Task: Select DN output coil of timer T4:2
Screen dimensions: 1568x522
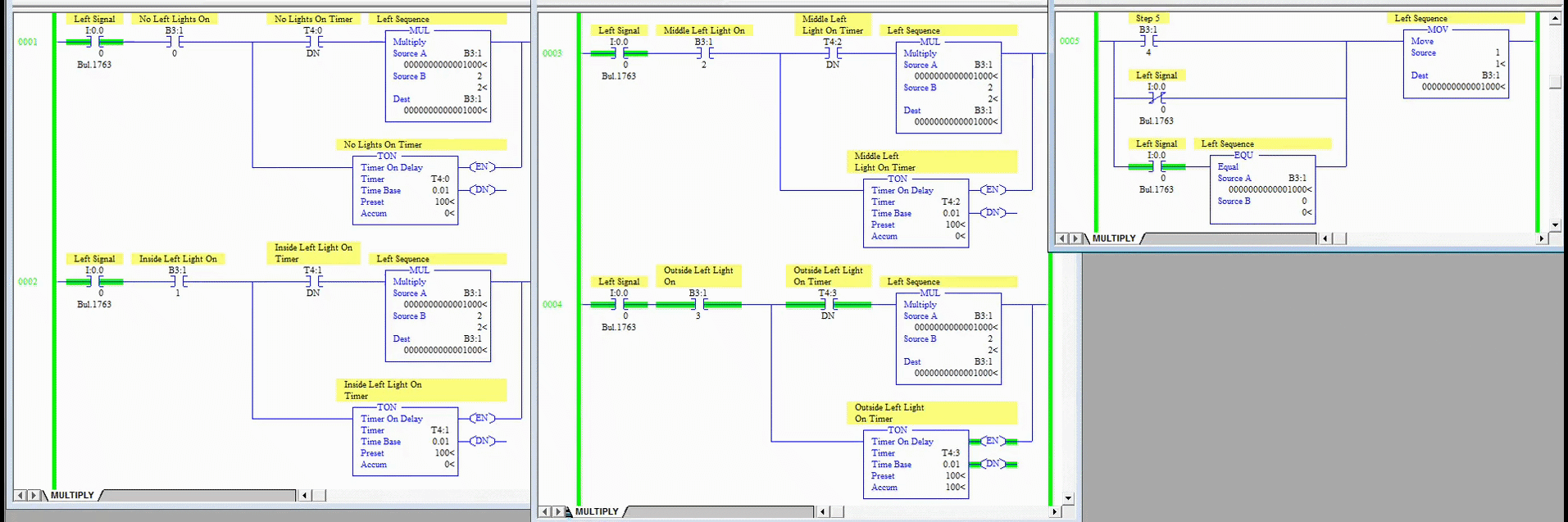Action: [x=993, y=212]
